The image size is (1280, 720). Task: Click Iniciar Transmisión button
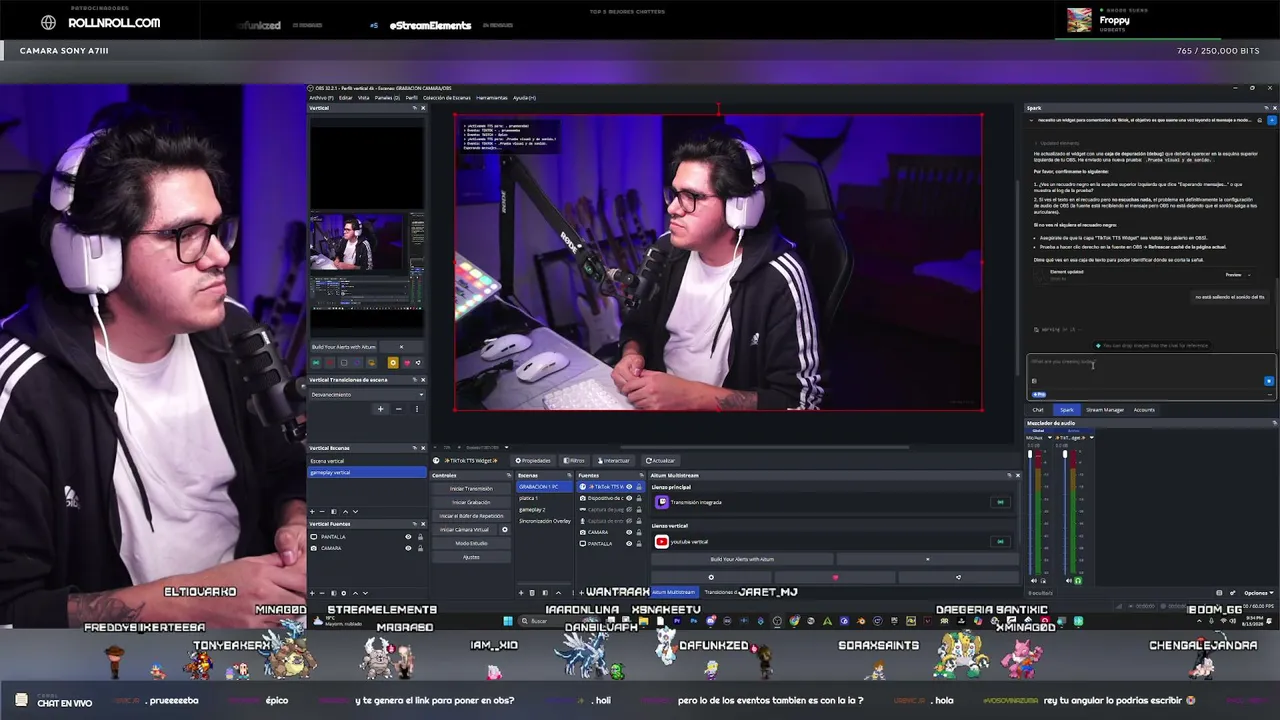coord(471,489)
